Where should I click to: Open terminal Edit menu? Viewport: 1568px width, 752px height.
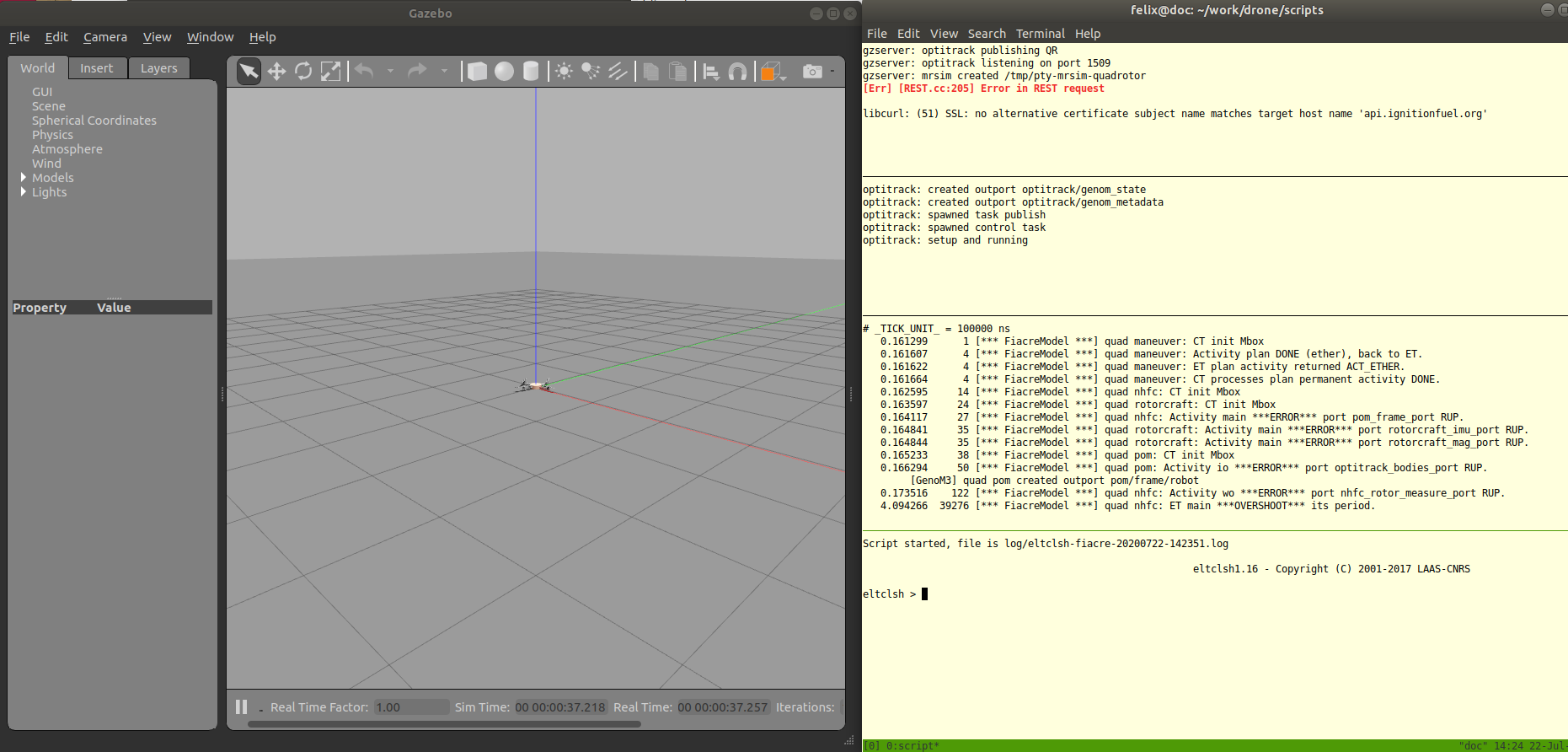(908, 34)
